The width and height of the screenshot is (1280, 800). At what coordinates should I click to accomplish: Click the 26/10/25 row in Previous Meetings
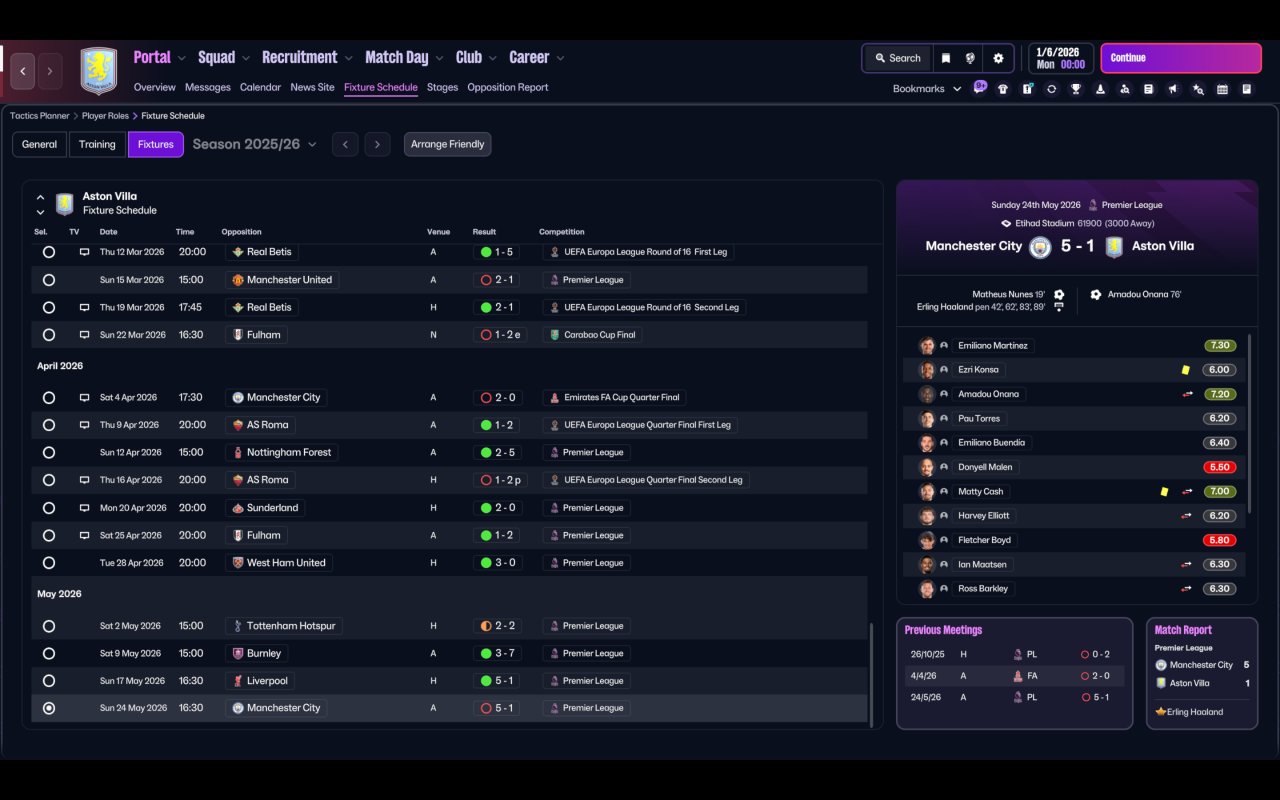click(1015, 655)
